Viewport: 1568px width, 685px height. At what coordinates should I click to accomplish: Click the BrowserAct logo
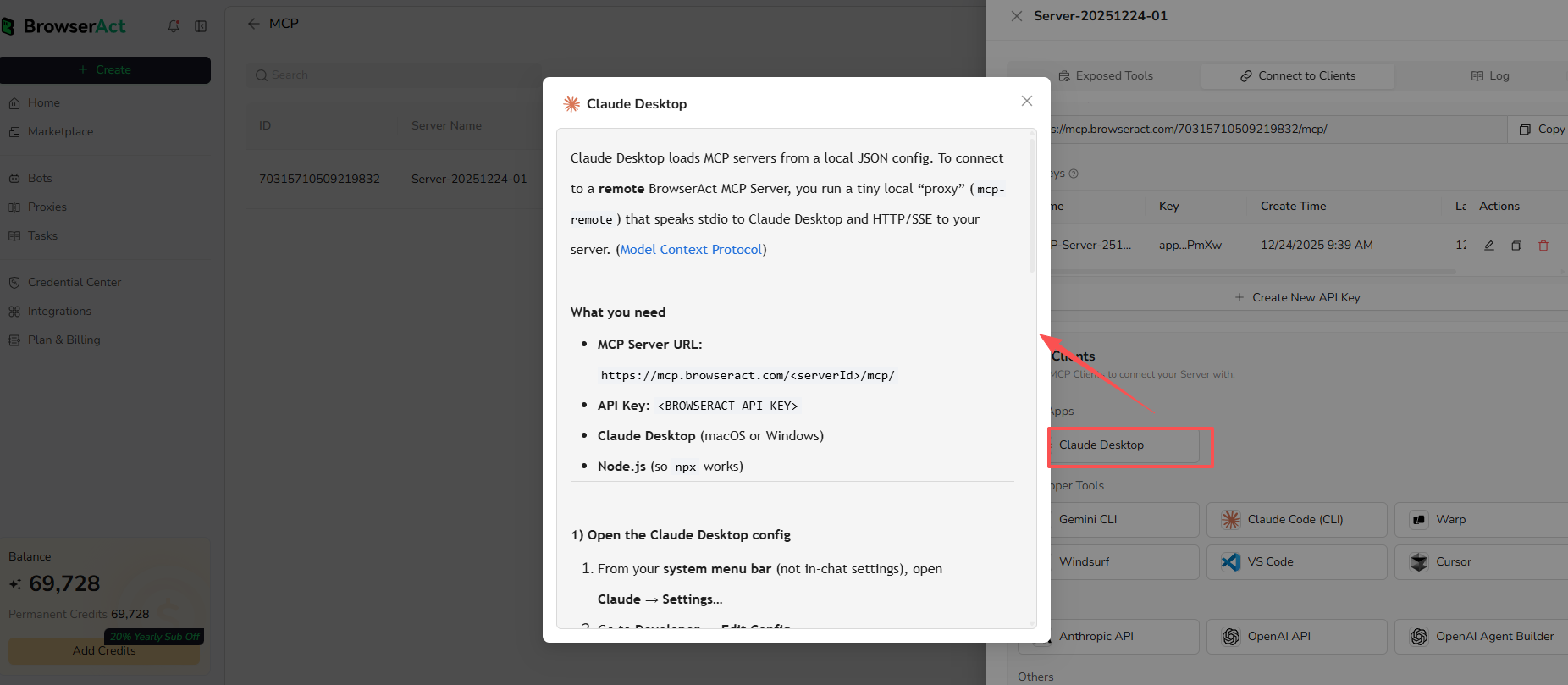click(x=63, y=26)
